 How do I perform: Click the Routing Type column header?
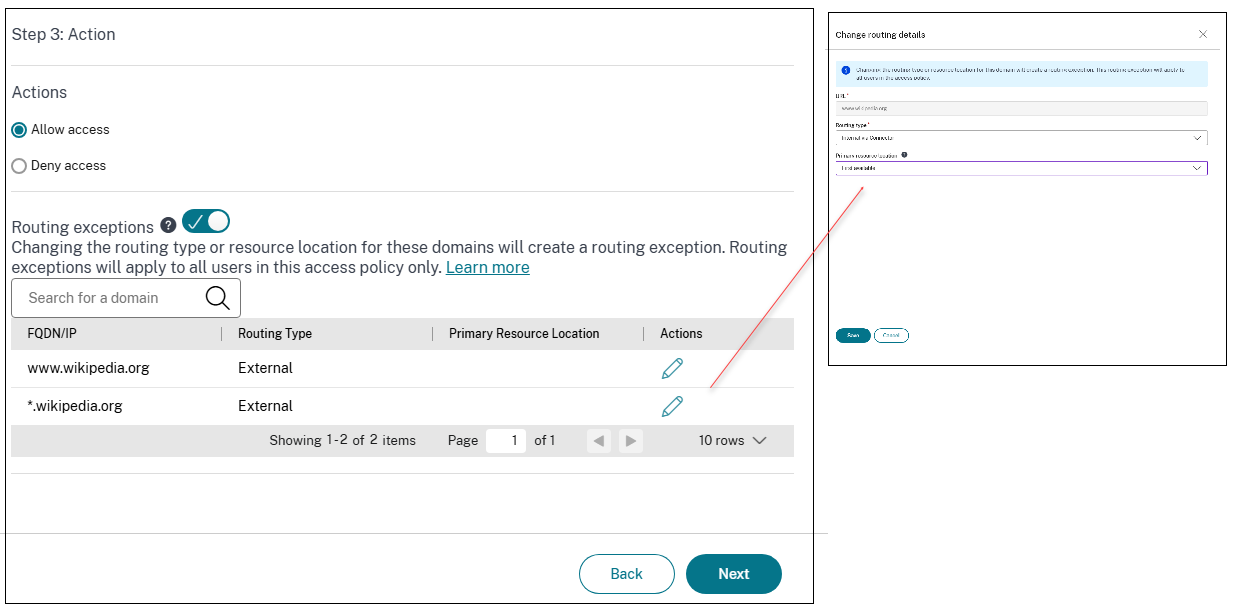coord(275,334)
